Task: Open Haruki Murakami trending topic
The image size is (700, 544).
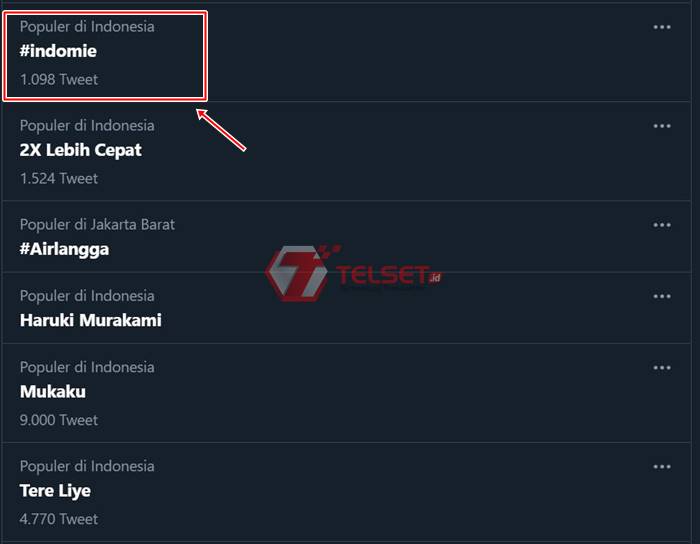Action: tap(90, 320)
